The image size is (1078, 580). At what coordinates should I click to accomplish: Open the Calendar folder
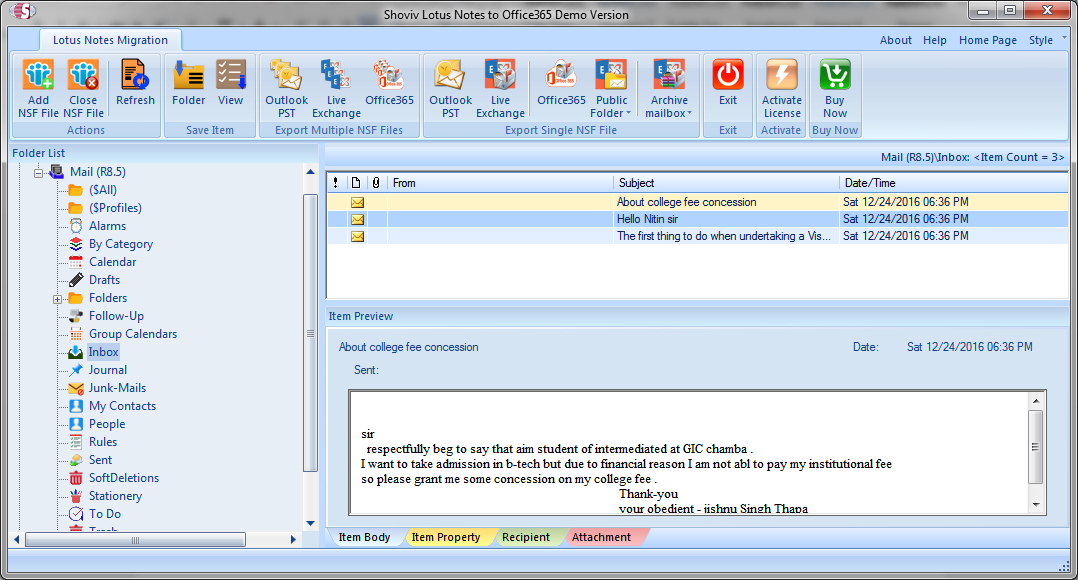(x=112, y=262)
